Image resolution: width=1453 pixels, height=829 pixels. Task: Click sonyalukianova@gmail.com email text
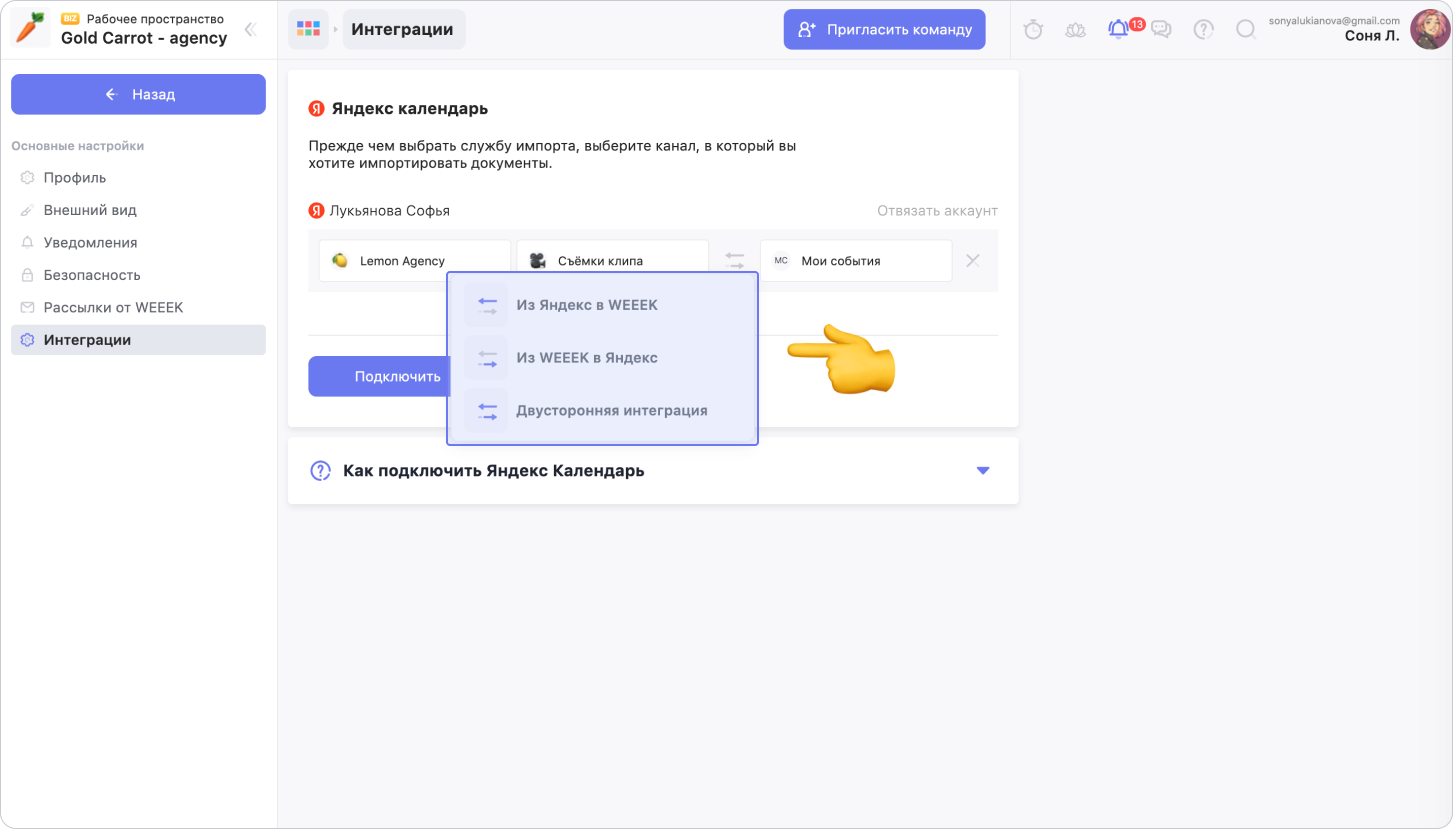pyautogui.click(x=1334, y=20)
